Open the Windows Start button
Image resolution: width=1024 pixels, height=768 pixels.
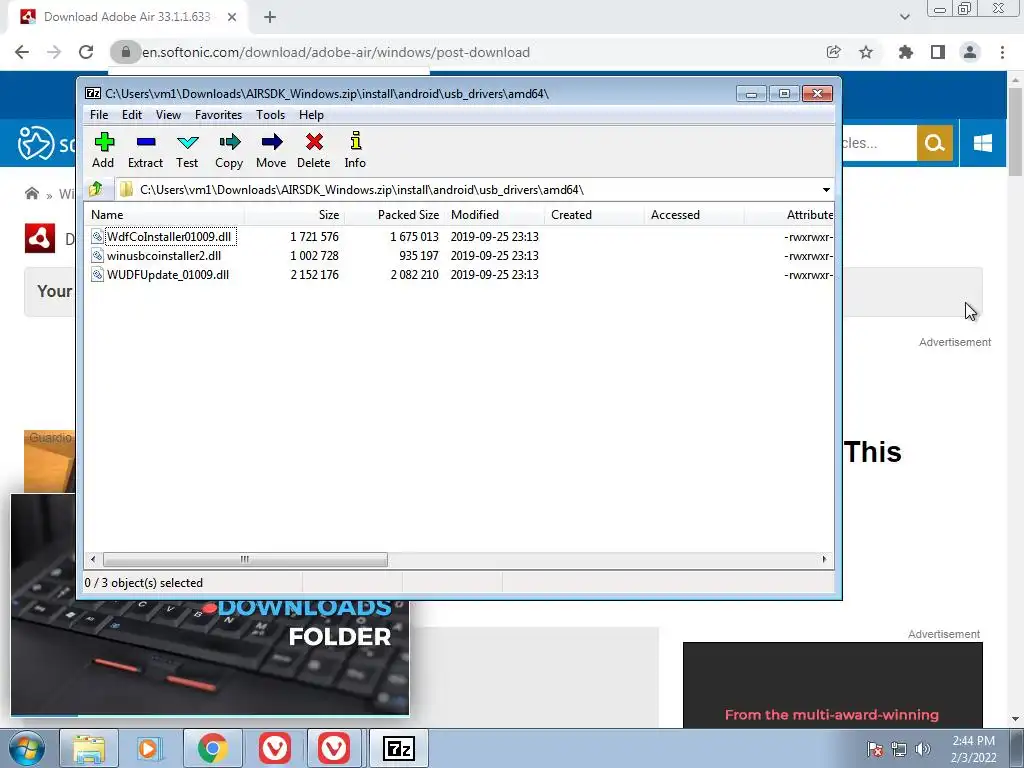click(26, 748)
